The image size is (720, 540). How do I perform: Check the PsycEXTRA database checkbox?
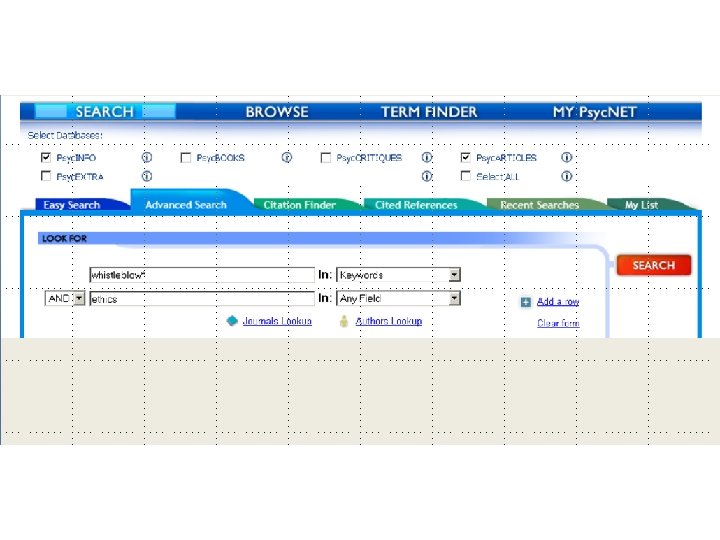[x=46, y=176]
